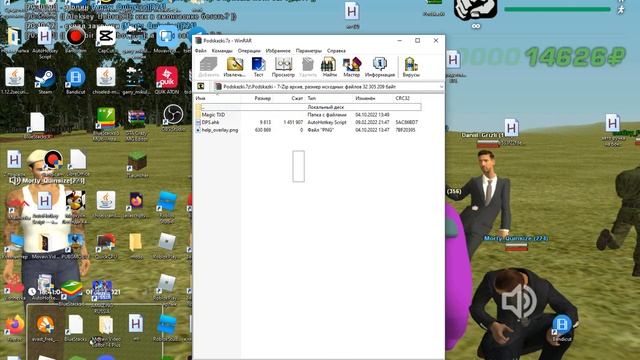Click the Вирусы (virus scan) toolbar icon

[411, 67]
